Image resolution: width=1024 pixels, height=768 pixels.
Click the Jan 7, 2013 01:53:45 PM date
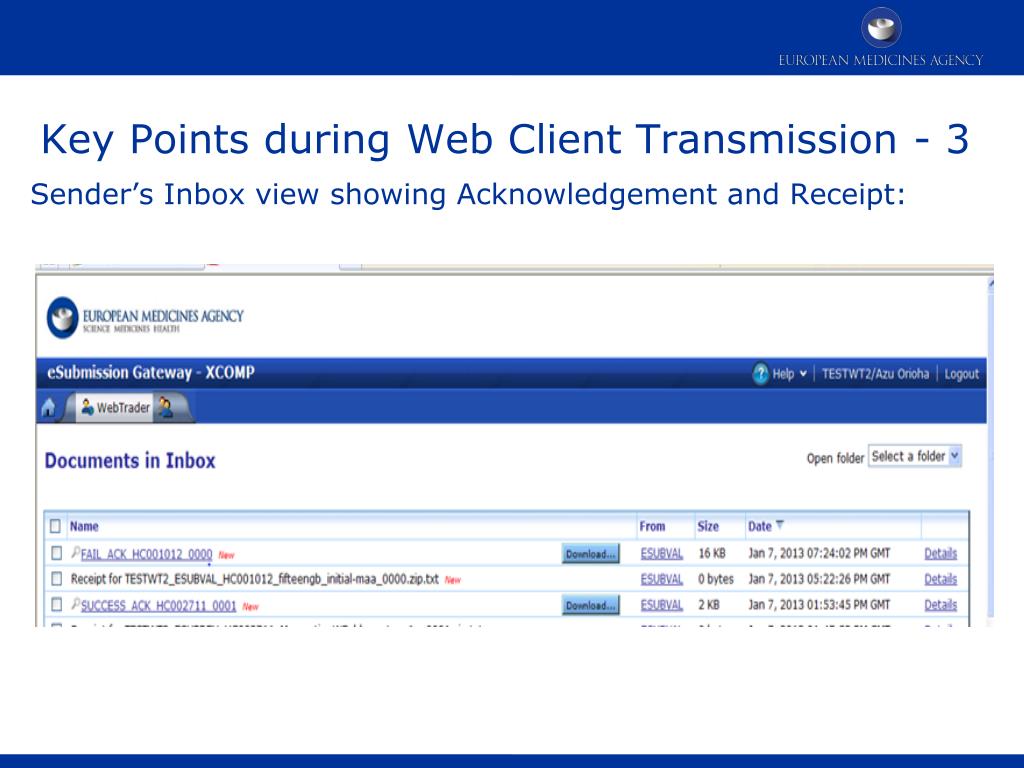point(819,605)
